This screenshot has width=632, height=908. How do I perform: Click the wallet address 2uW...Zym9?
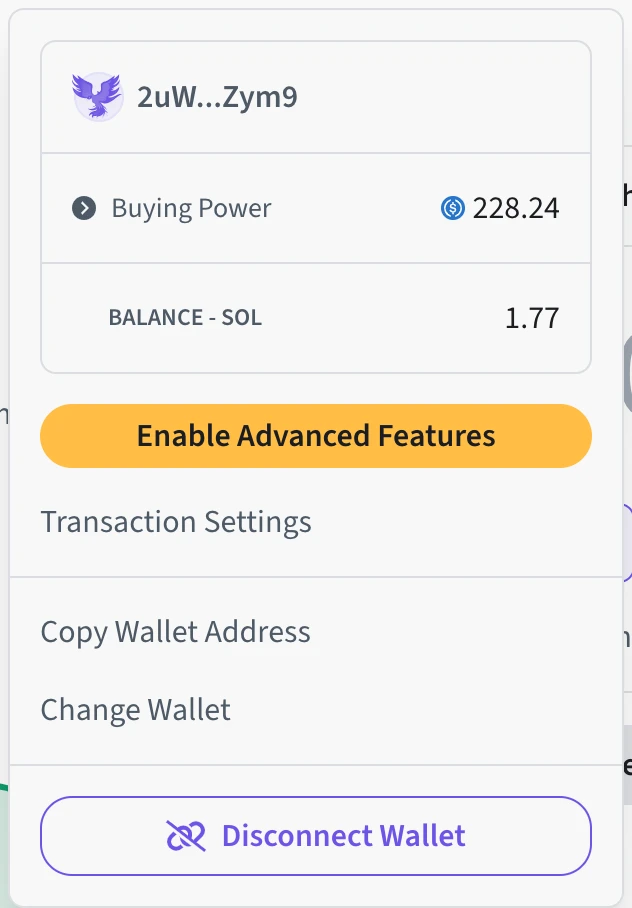217,97
